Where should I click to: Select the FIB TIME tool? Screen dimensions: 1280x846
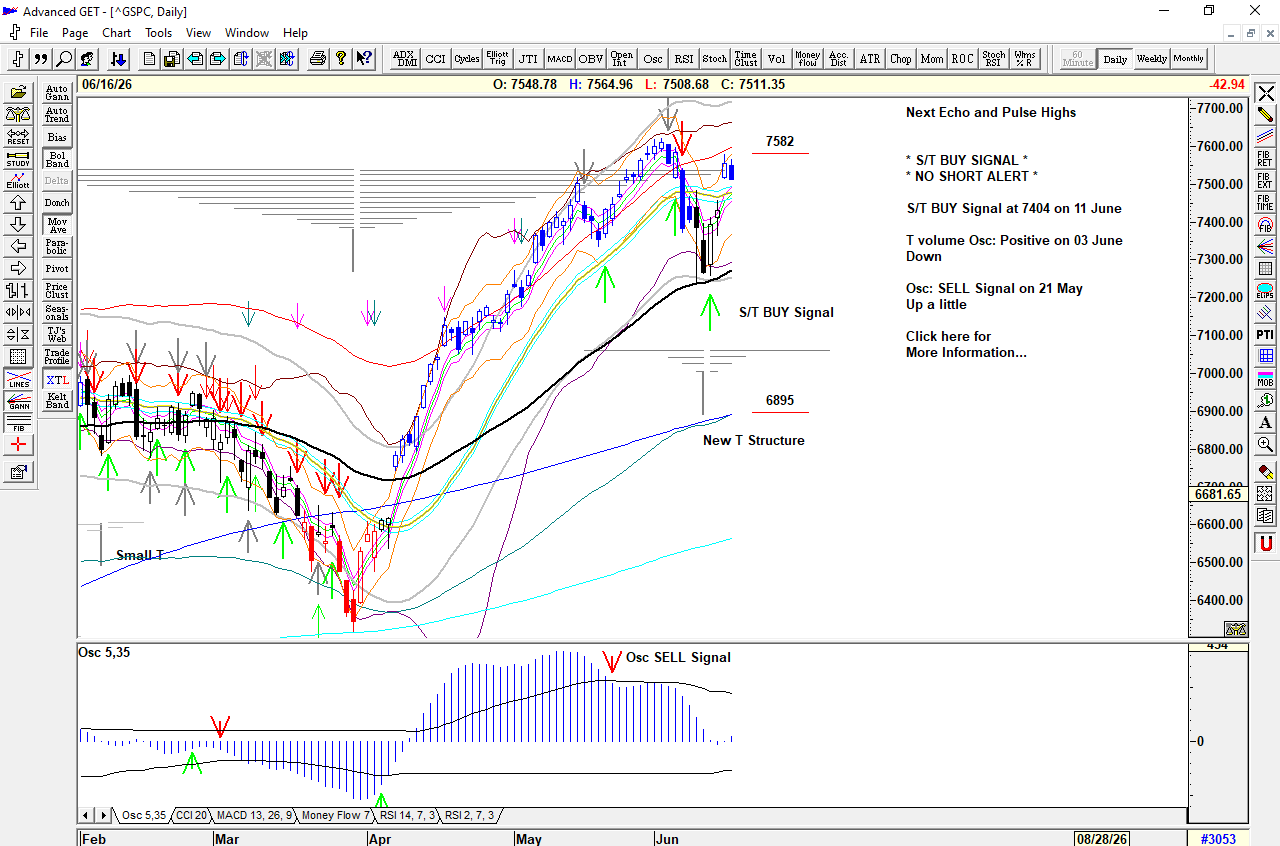[1265, 202]
